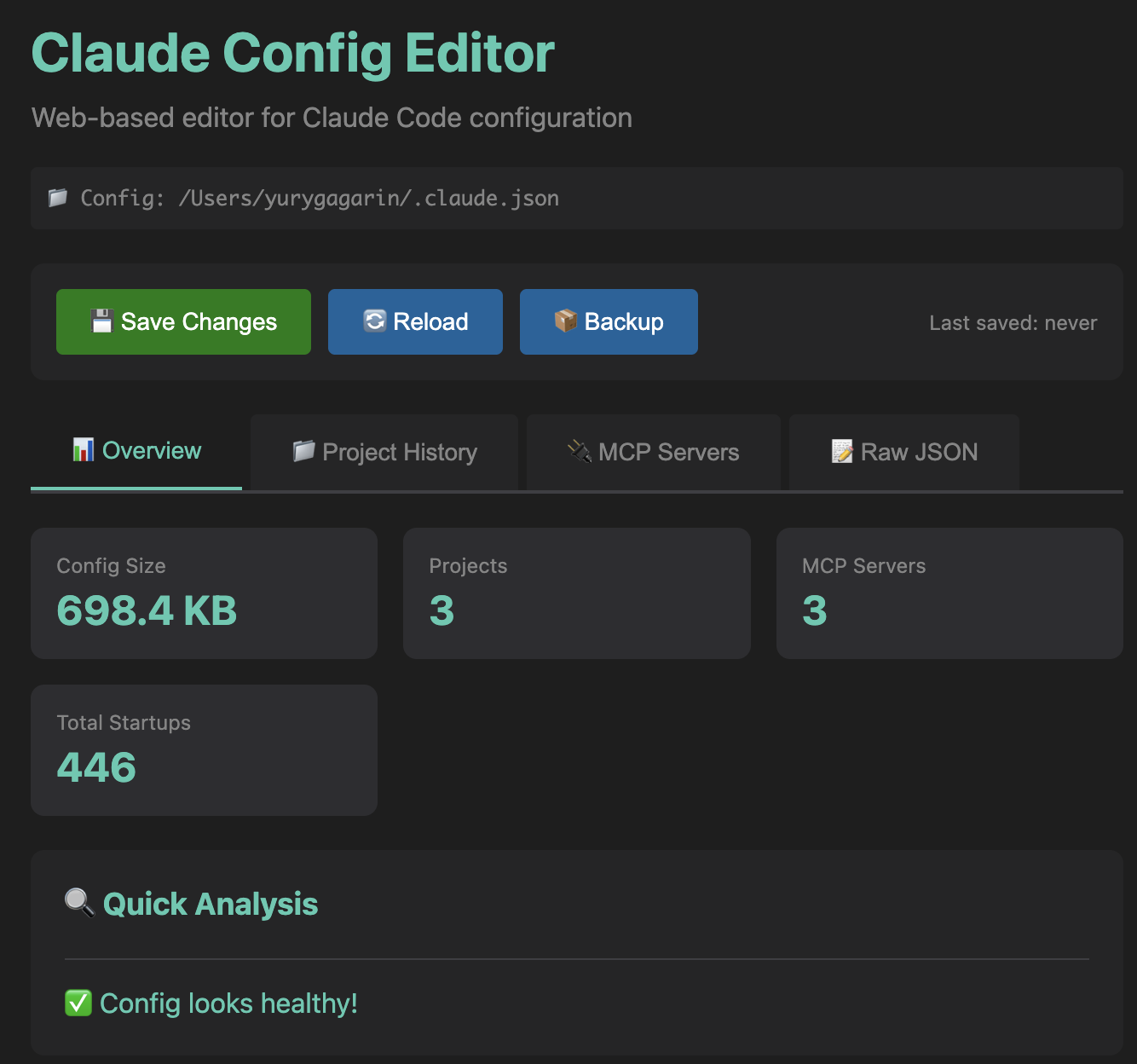Click the Claude Config Editor title

point(293,54)
